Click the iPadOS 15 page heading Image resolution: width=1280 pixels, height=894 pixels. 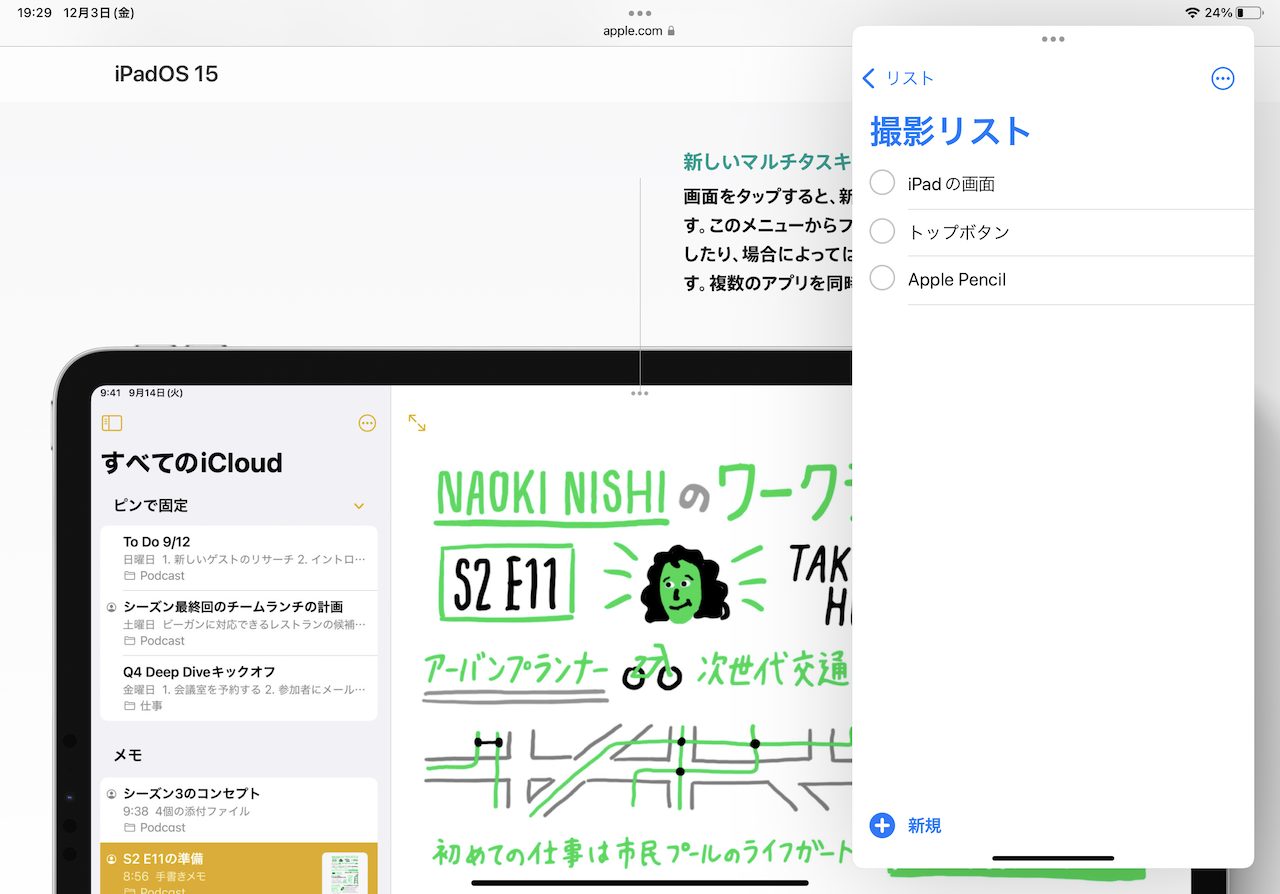166,74
